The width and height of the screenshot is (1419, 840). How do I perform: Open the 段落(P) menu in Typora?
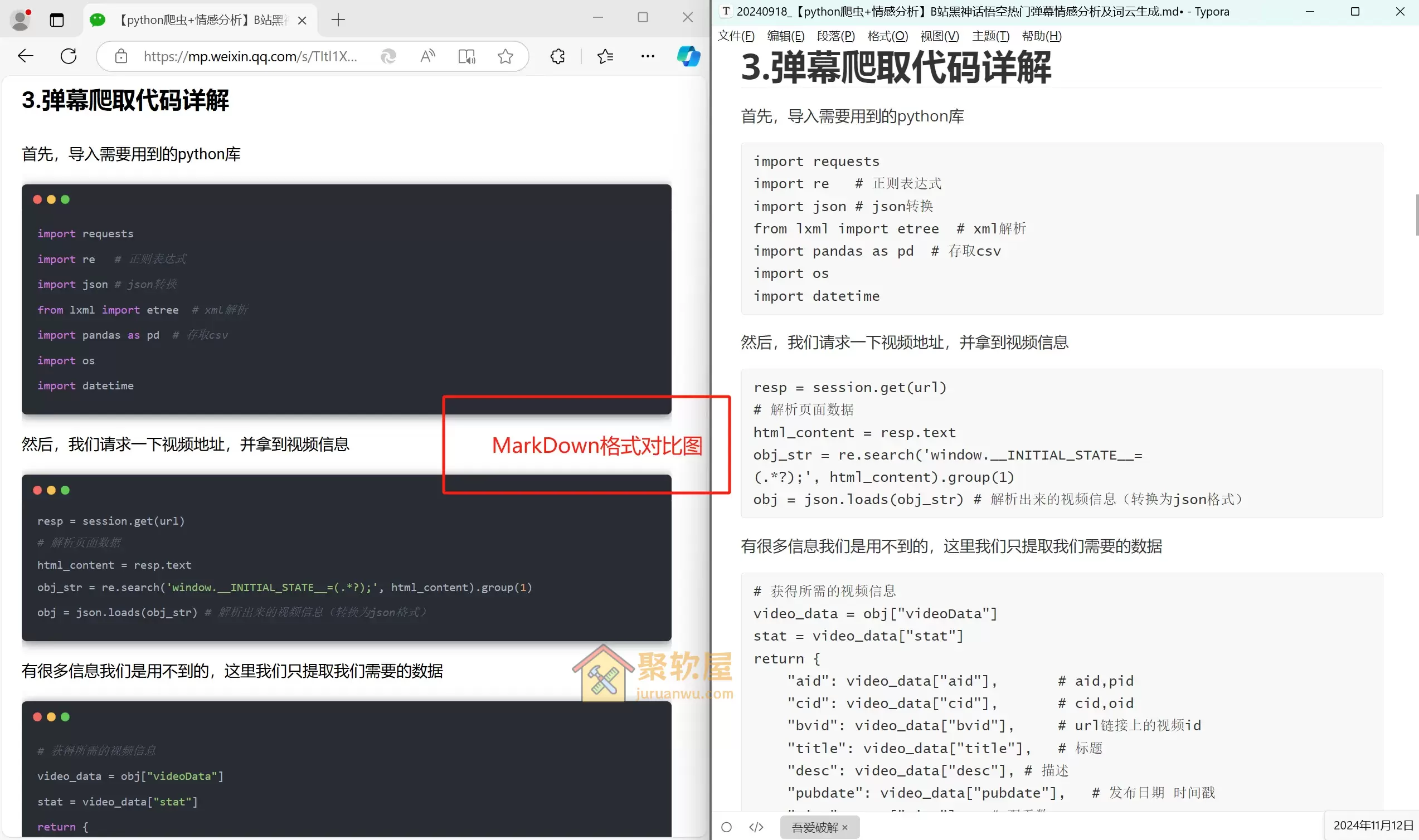click(835, 36)
